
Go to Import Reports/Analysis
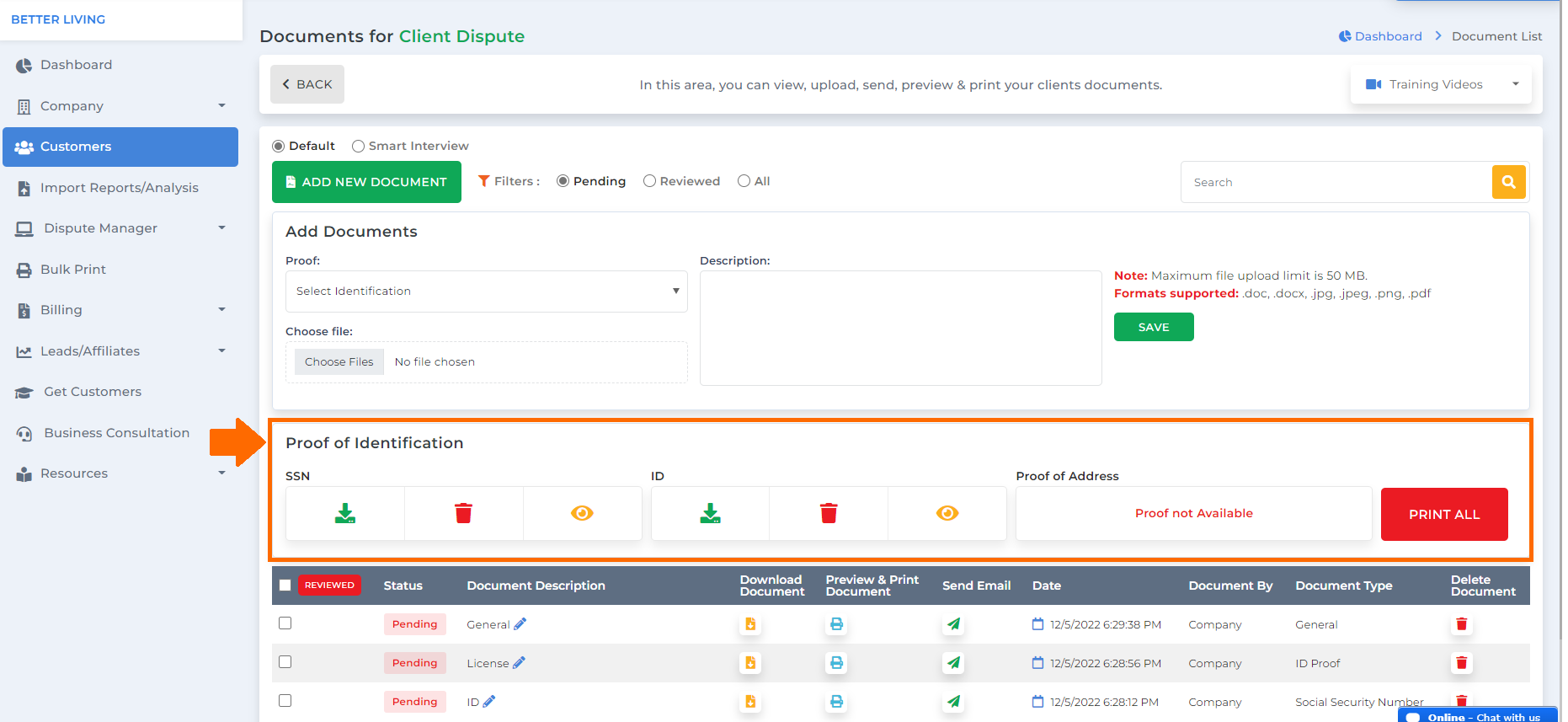click(x=120, y=188)
